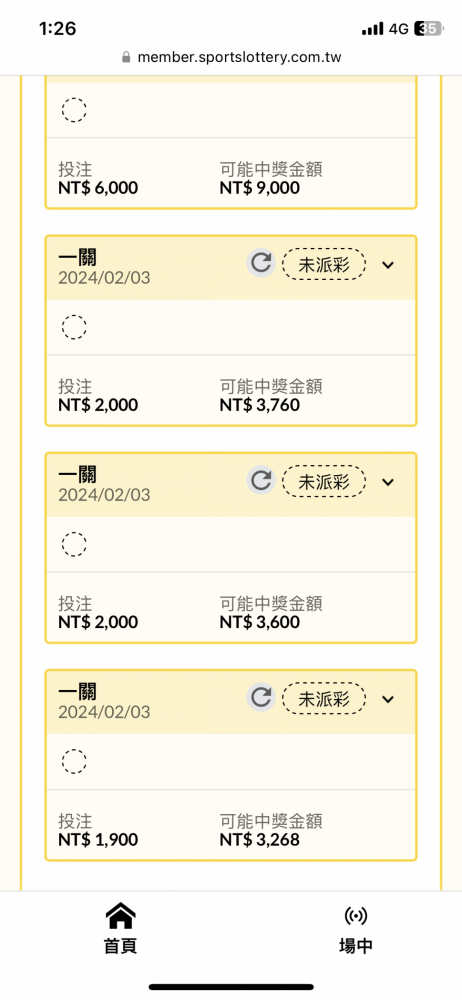Select dashed circle in NT$ 6,000 card
The image size is (462, 1000).
[74, 110]
